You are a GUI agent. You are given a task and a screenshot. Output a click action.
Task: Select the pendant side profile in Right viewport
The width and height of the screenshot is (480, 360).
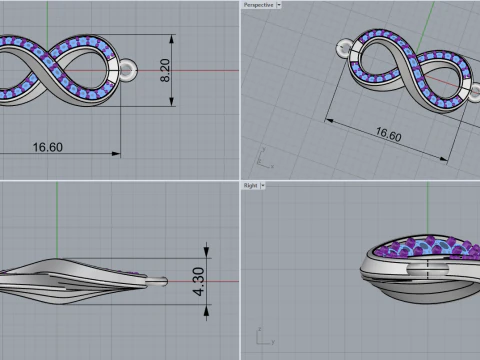(420, 269)
